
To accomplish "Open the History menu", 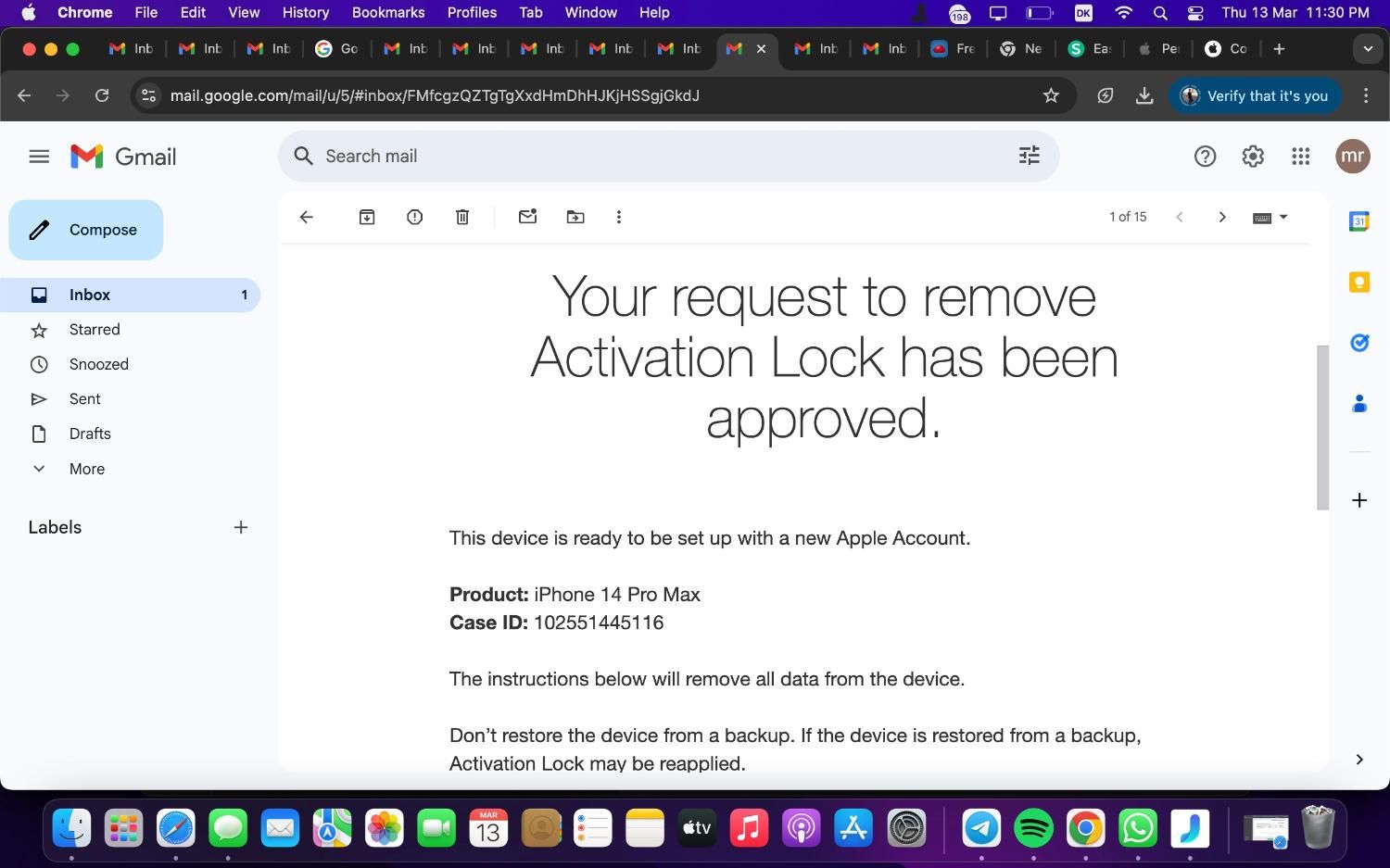I will pyautogui.click(x=306, y=13).
